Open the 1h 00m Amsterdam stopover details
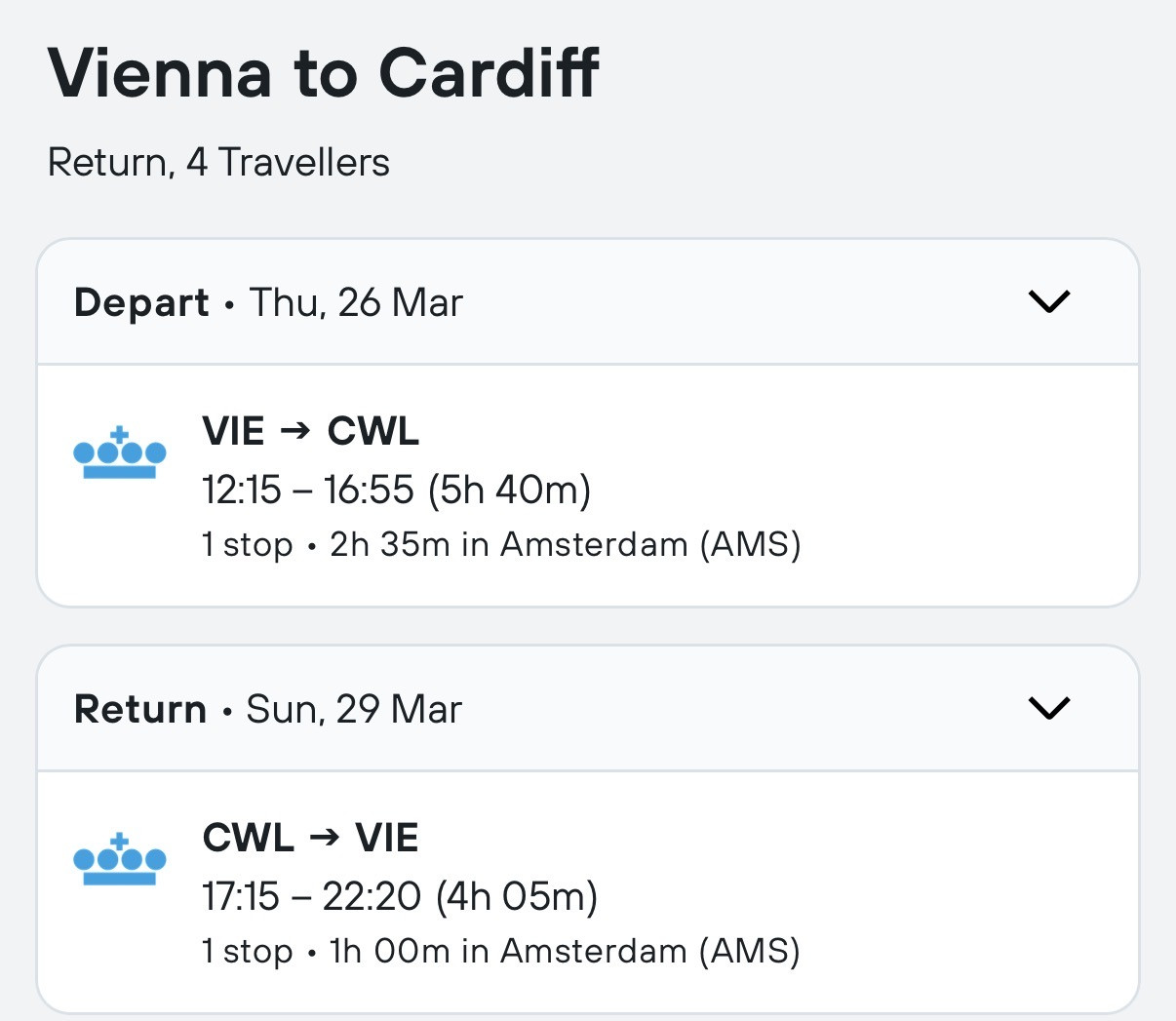 coord(566,951)
